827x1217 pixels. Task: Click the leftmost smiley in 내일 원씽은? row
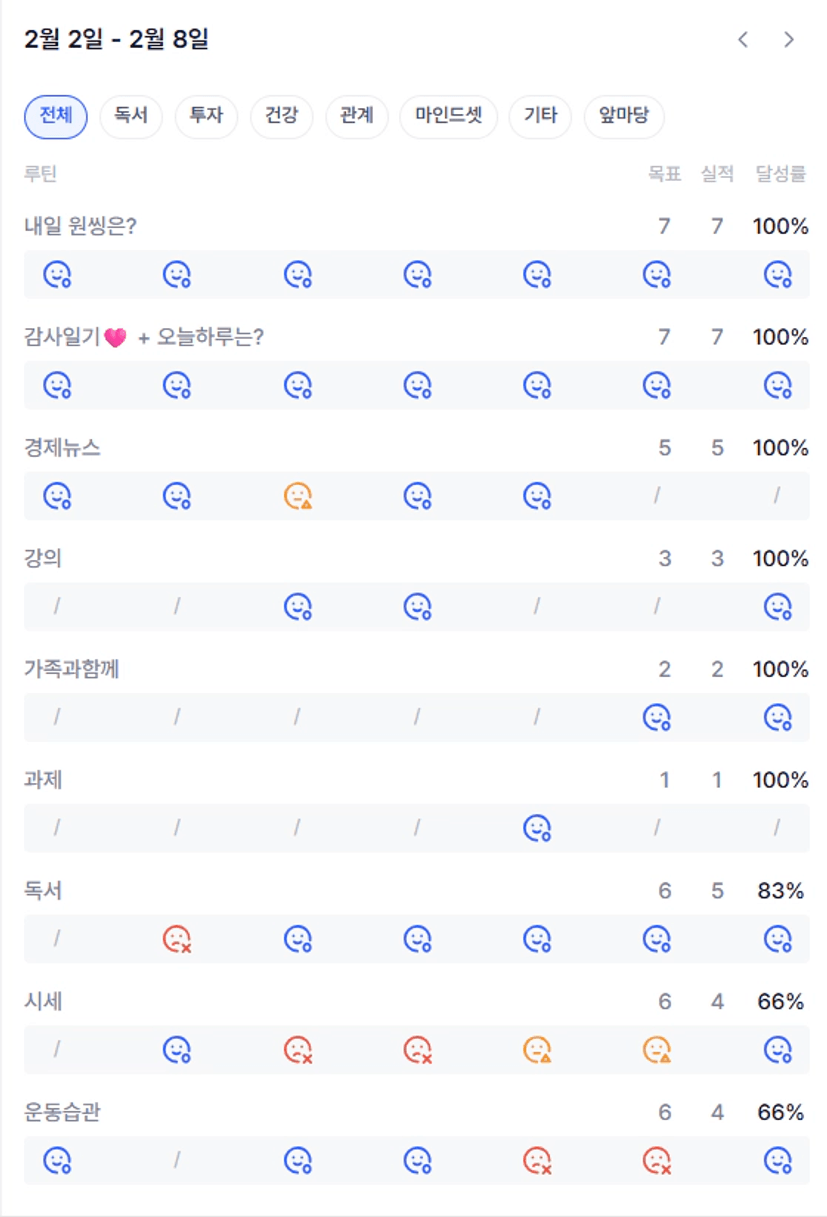click(x=57, y=274)
